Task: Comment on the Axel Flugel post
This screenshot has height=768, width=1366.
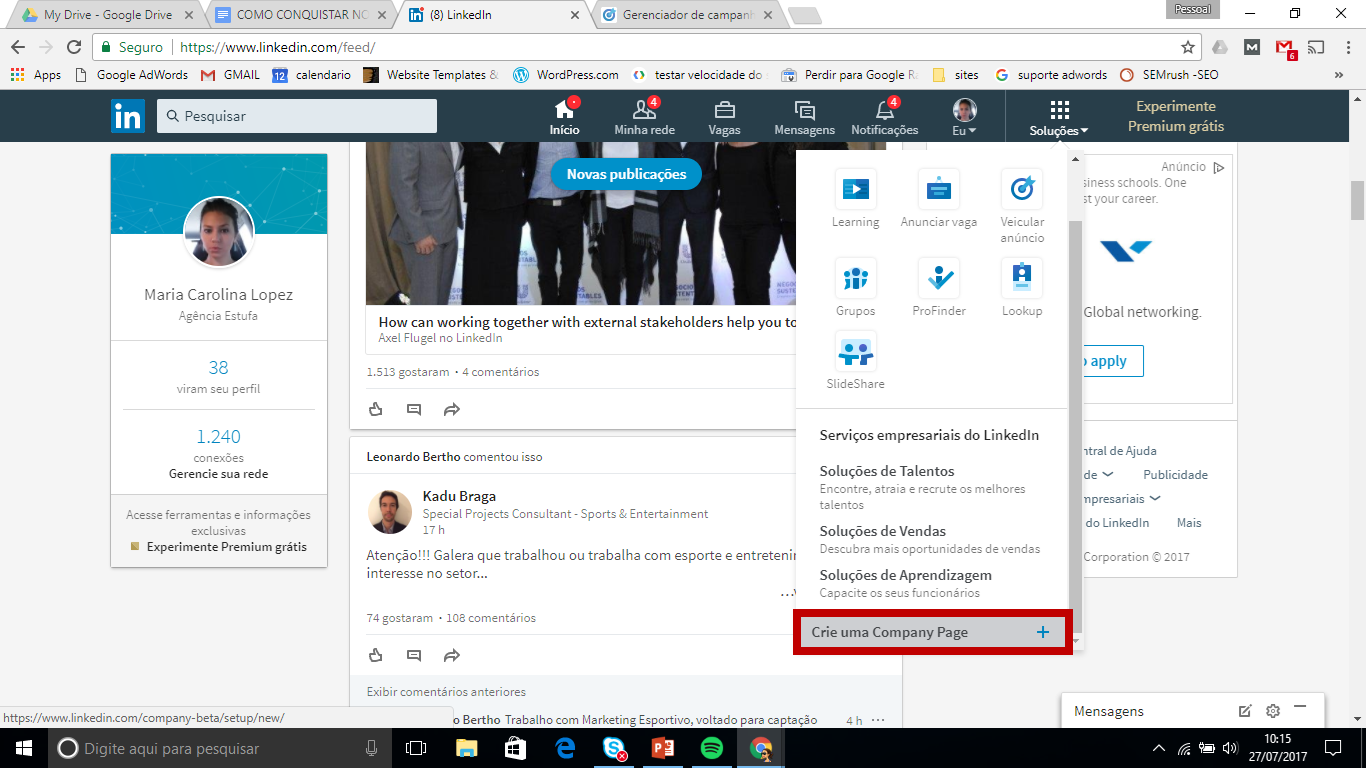Action: (x=414, y=409)
